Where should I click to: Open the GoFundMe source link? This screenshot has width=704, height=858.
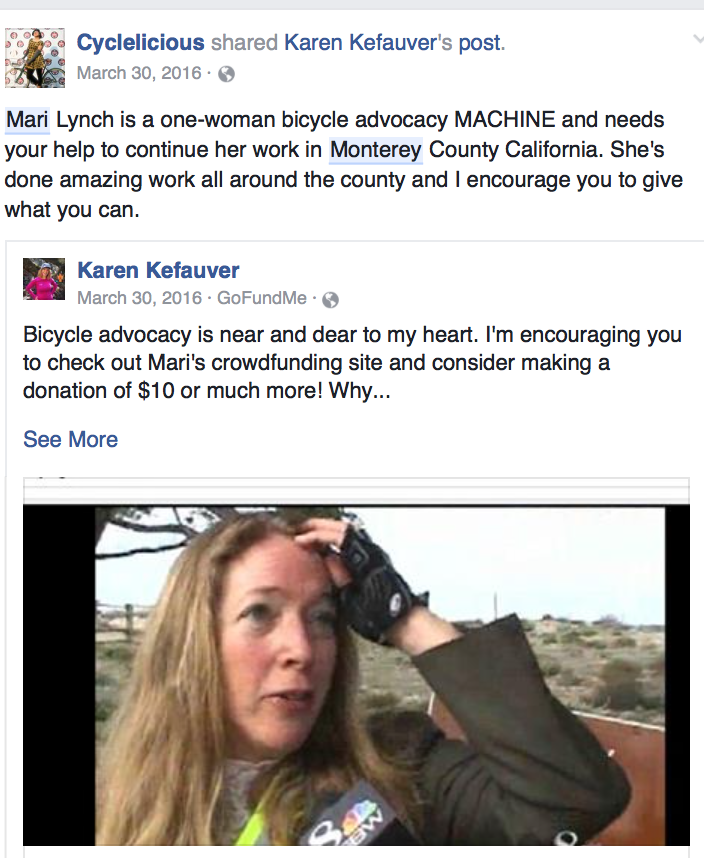[262, 298]
